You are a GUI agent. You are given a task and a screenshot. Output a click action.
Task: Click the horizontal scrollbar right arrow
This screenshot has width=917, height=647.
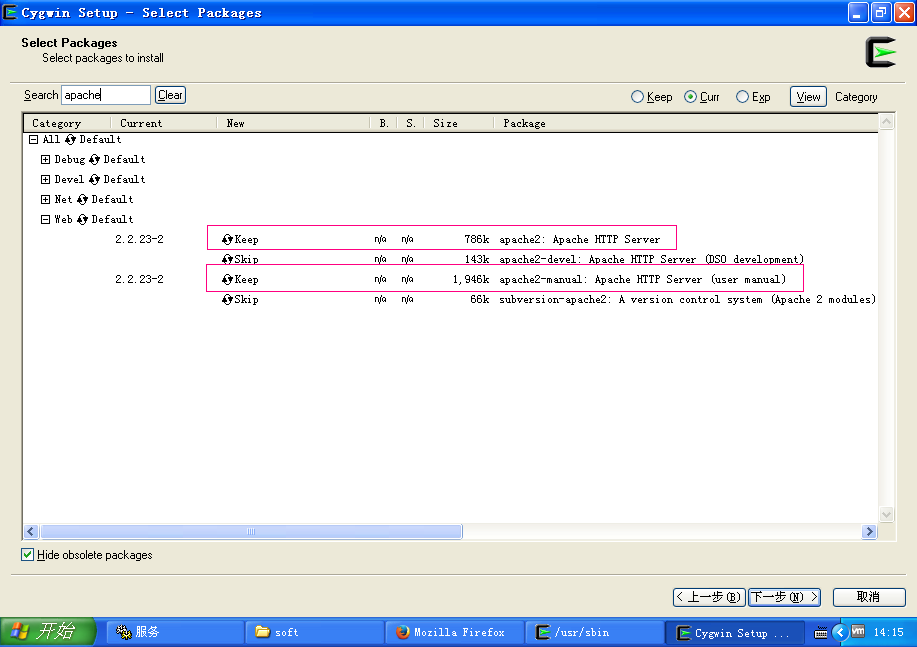pos(869,531)
